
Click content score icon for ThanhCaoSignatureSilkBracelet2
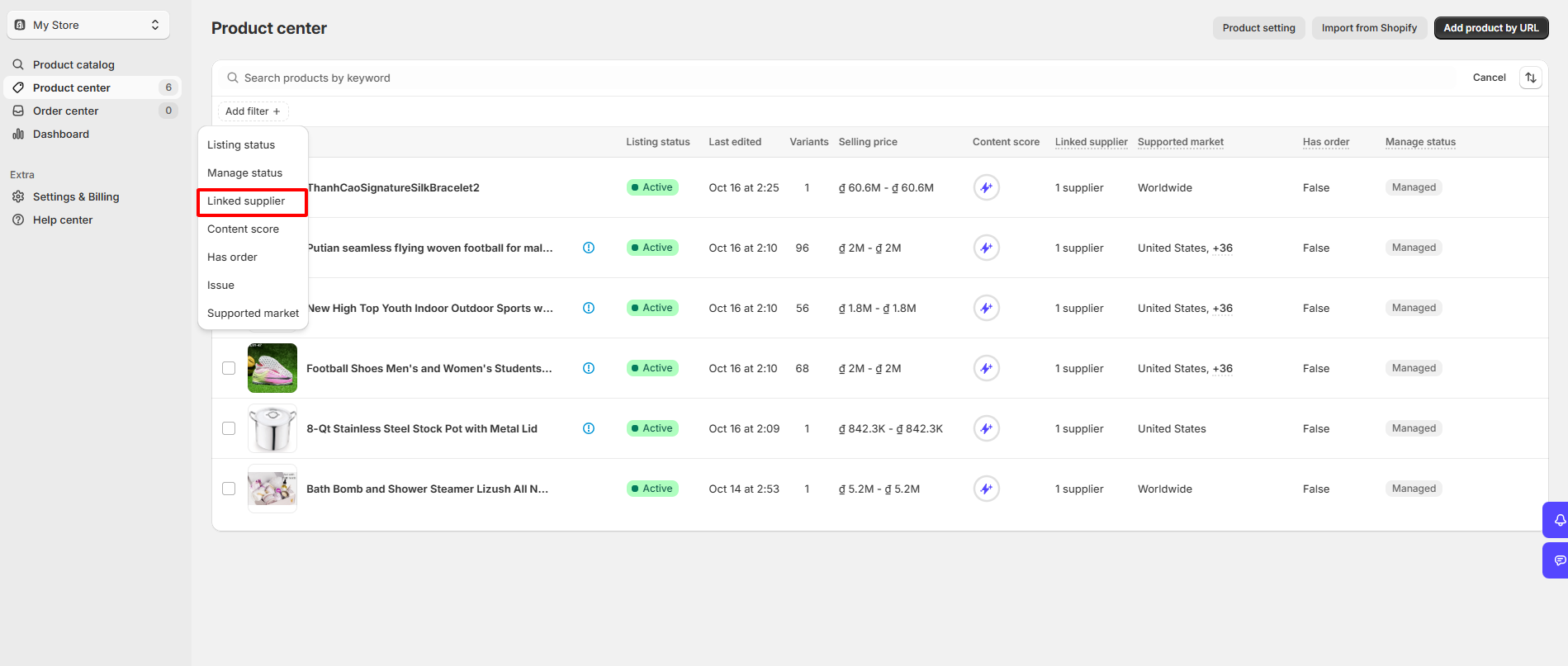pyautogui.click(x=986, y=187)
